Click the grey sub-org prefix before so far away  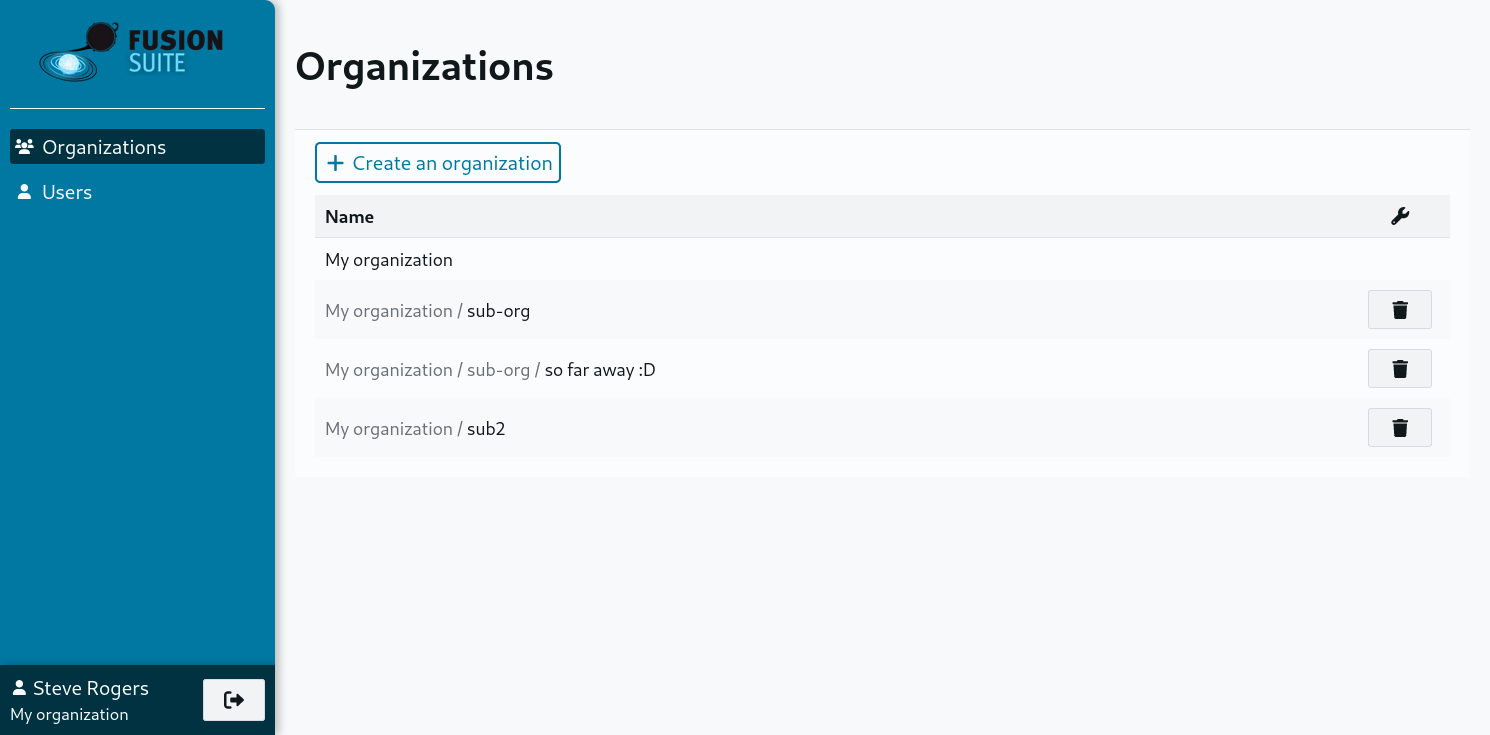(x=498, y=370)
